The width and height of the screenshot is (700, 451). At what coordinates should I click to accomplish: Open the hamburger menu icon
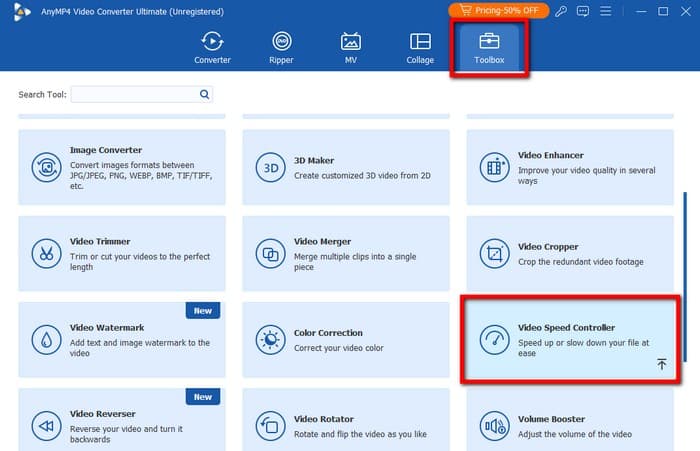pyautogui.click(x=605, y=11)
